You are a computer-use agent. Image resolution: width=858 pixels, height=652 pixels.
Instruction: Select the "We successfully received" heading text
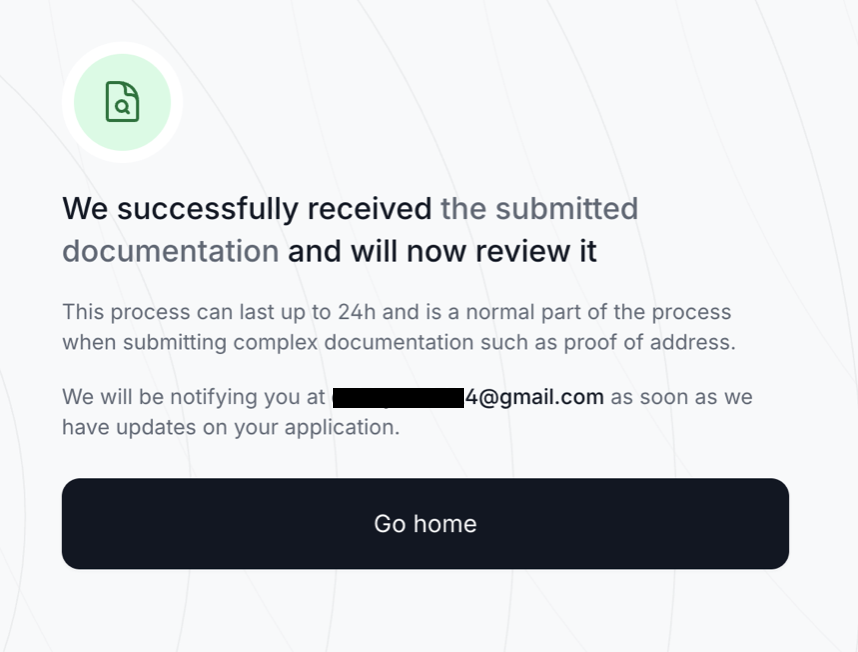(247, 209)
